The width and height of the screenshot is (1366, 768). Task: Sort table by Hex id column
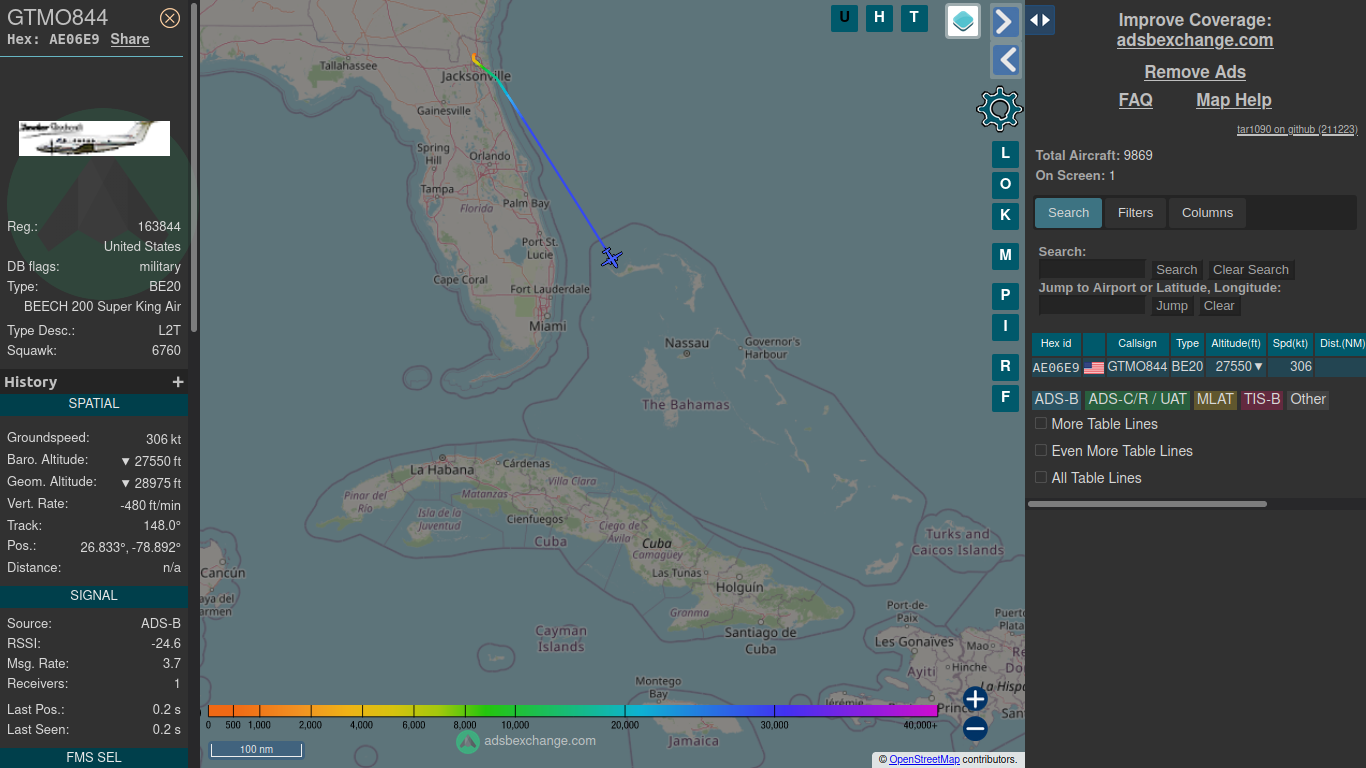(x=1056, y=344)
